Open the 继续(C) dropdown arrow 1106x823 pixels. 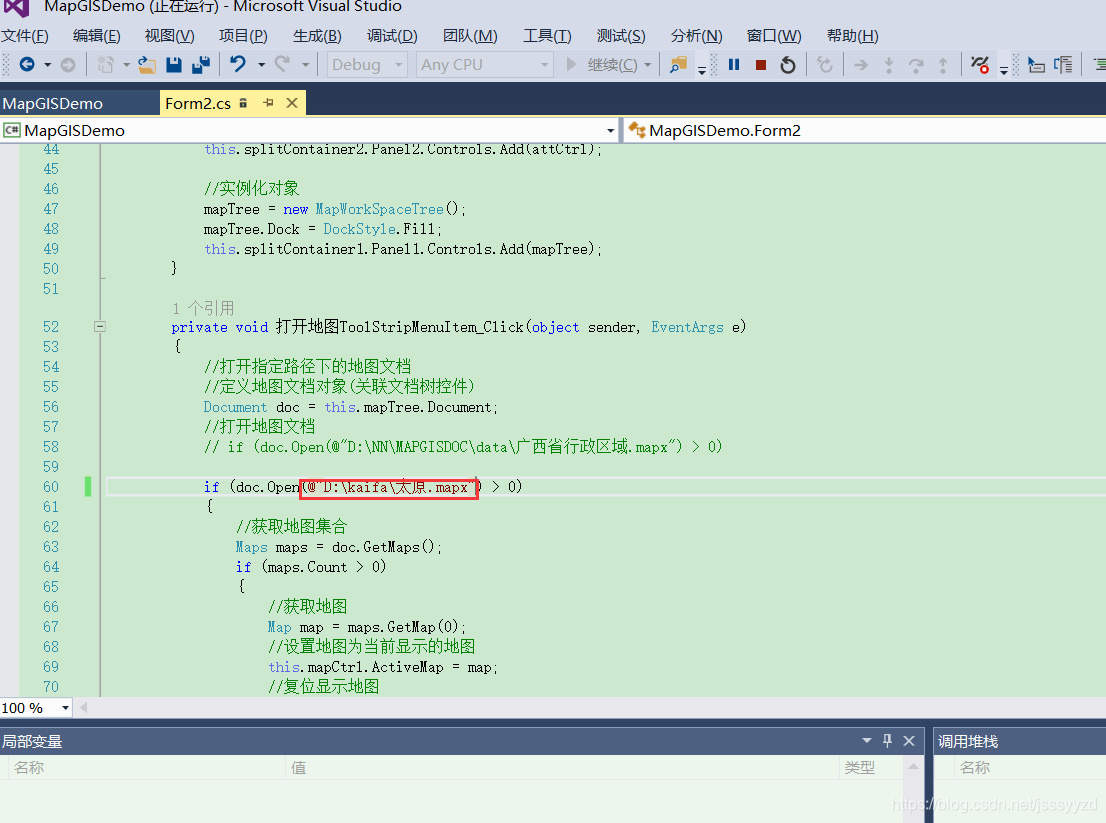[648, 65]
